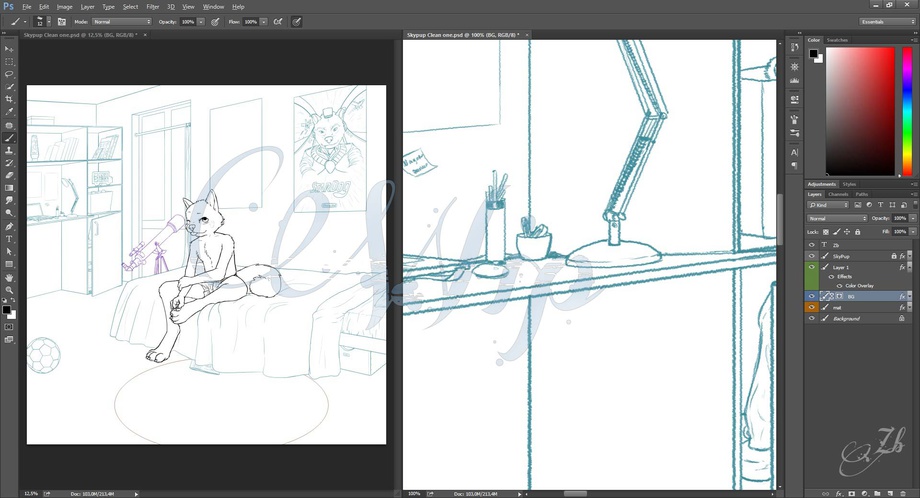Viewport: 920px width, 498px height.
Task: Open the brush panel toggle icon
Action: (x=61, y=21)
